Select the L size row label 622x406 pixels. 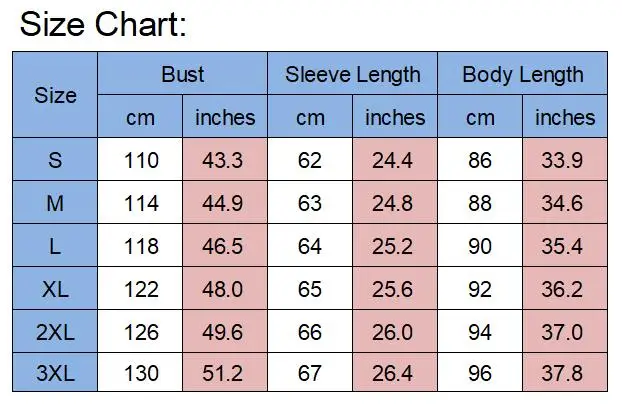coord(55,245)
